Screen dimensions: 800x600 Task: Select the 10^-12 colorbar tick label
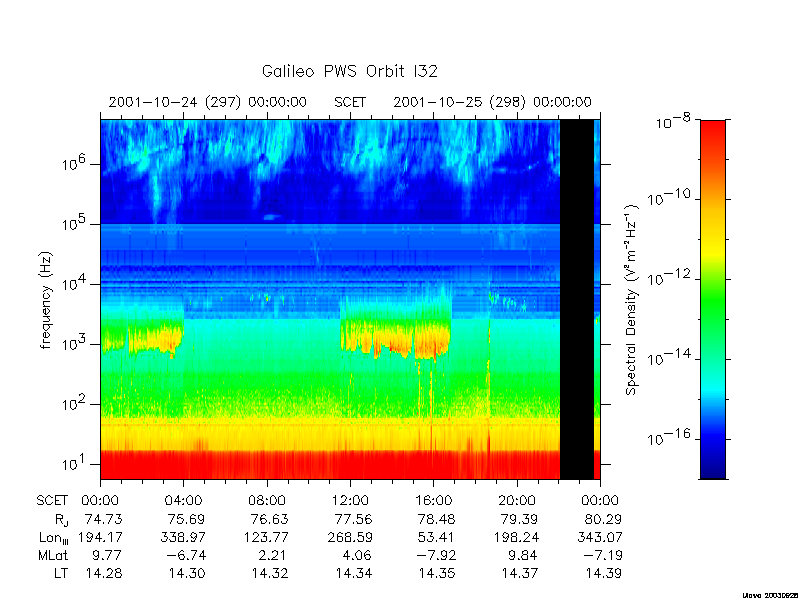[x=670, y=277]
